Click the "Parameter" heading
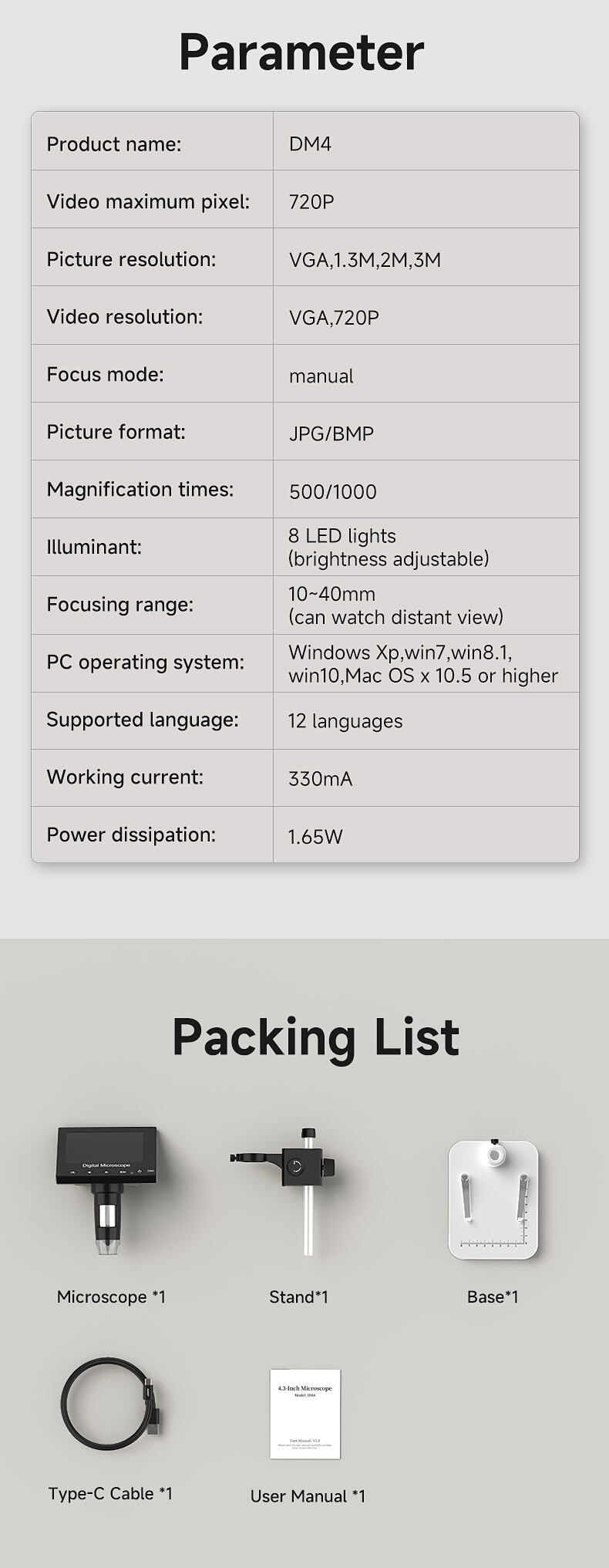609x1568 pixels. pos(301,52)
